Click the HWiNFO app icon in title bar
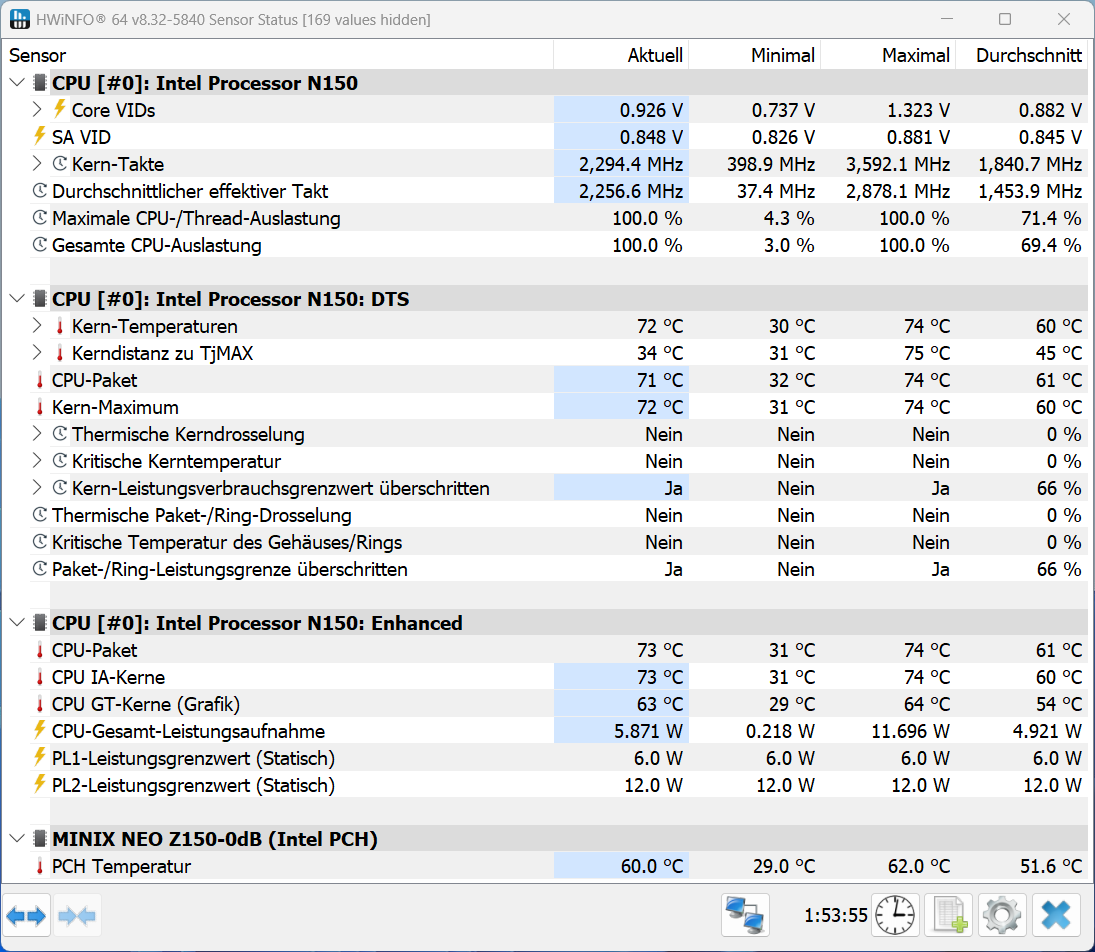This screenshot has width=1095, height=952. pos(20,20)
